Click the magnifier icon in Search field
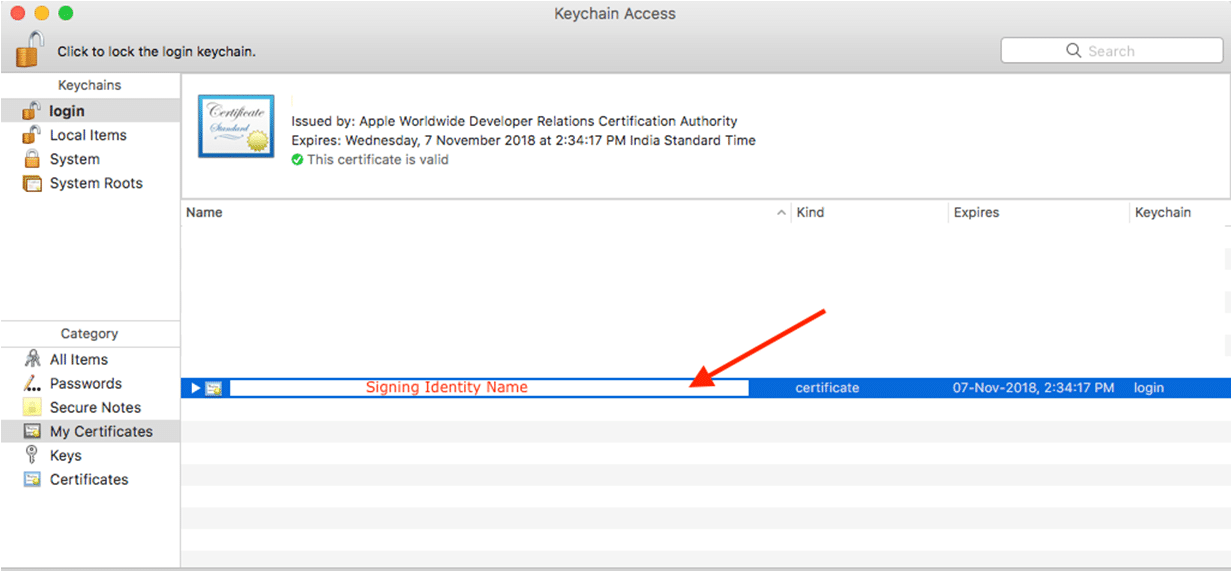This screenshot has height=572, width=1232. 1074,50
